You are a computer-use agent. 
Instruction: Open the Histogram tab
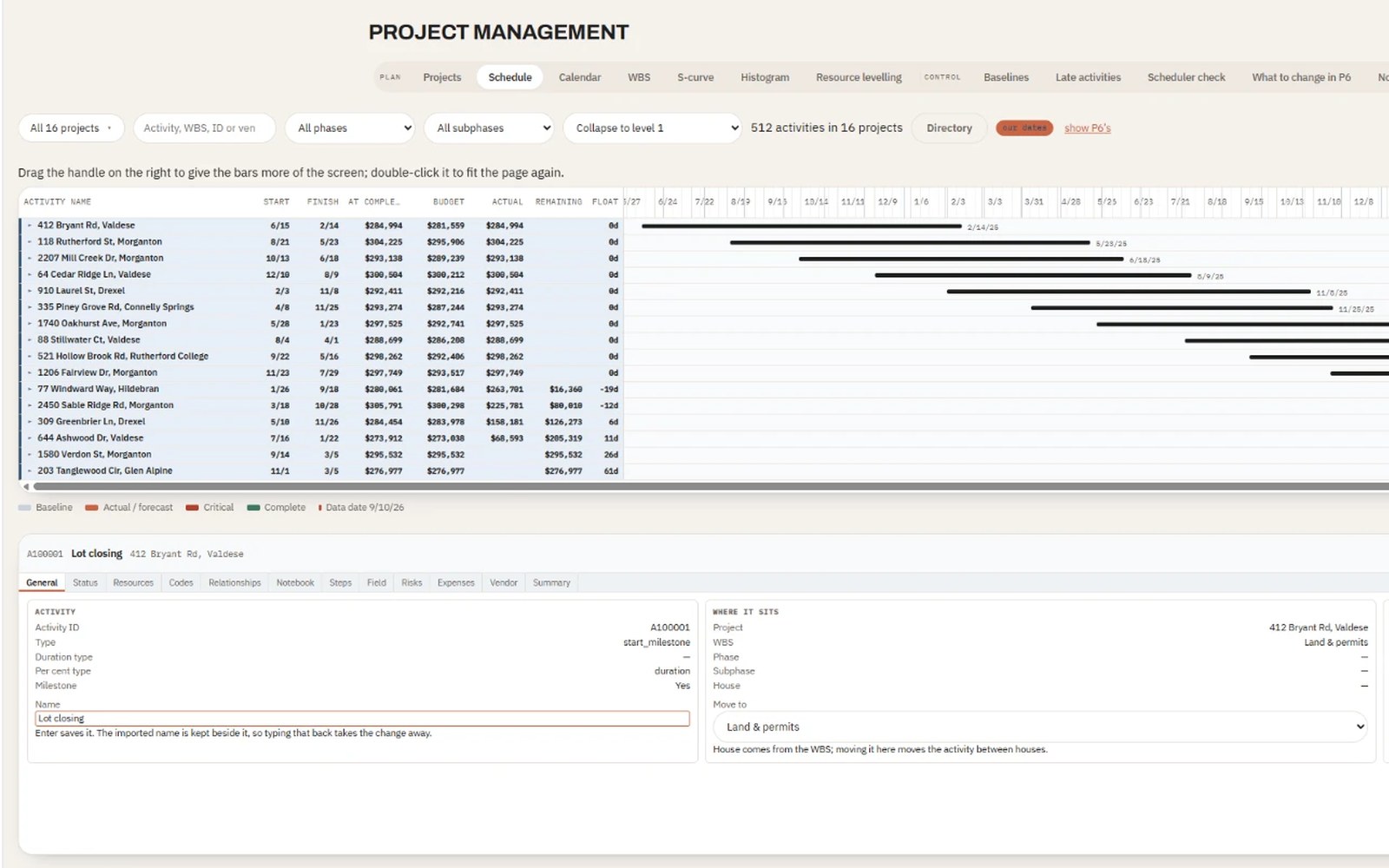click(x=765, y=77)
